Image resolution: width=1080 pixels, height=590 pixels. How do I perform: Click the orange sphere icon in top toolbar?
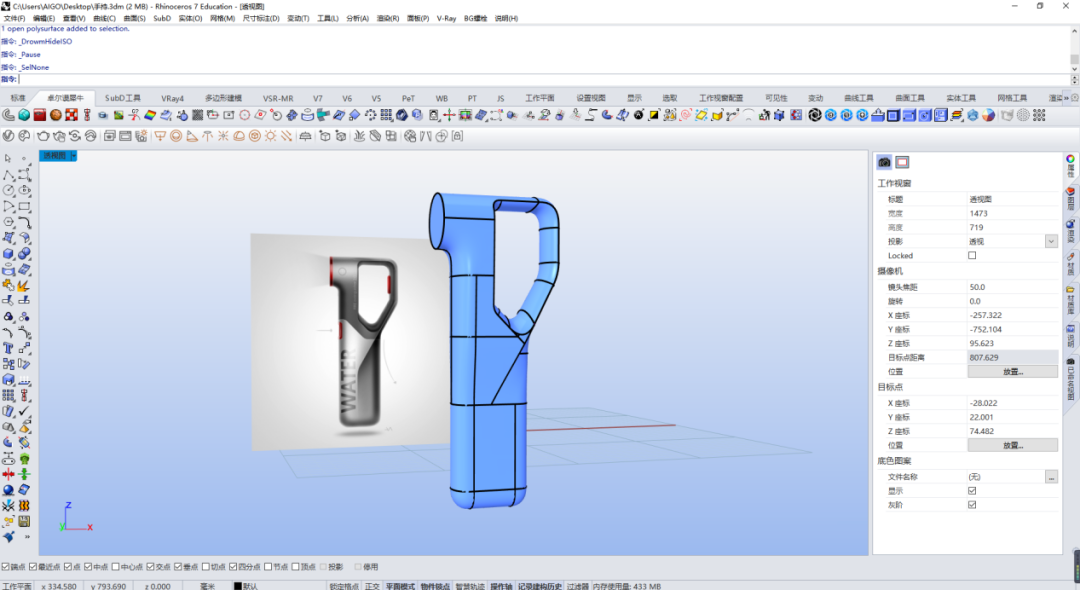[56, 115]
